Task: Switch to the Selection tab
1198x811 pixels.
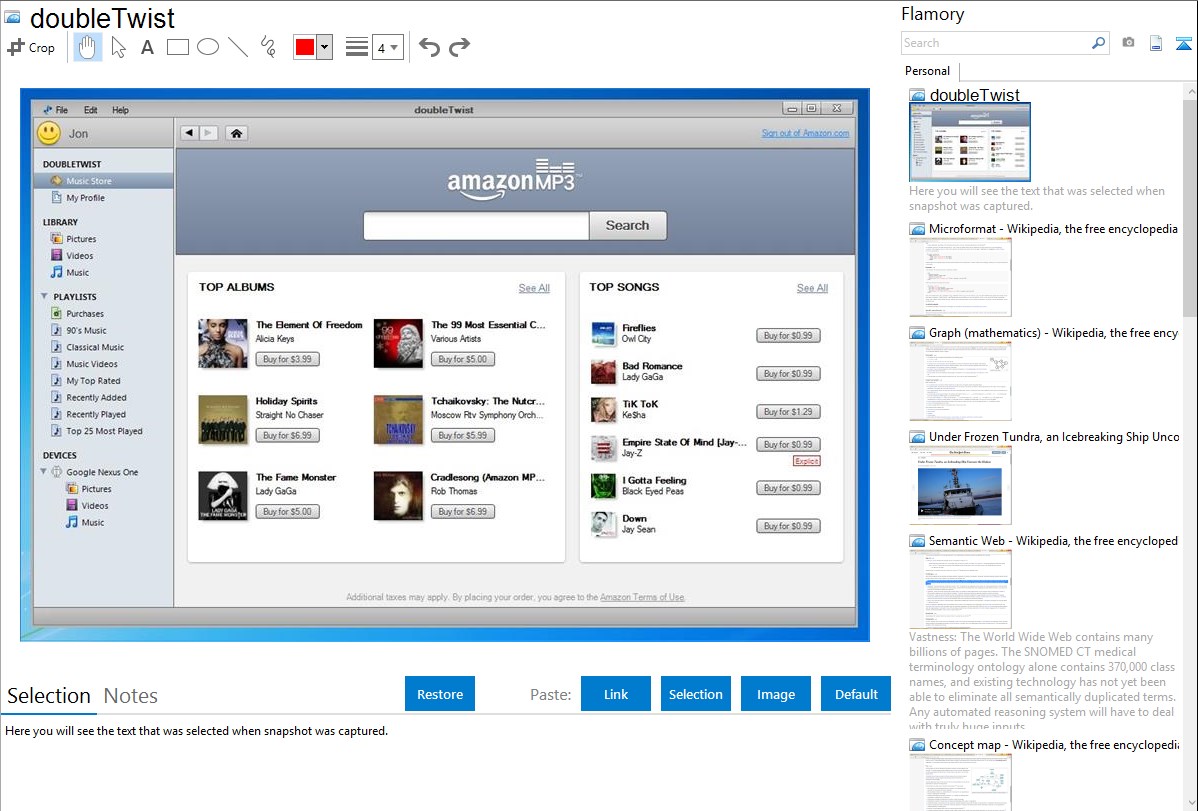Action: pyautogui.click(x=49, y=696)
